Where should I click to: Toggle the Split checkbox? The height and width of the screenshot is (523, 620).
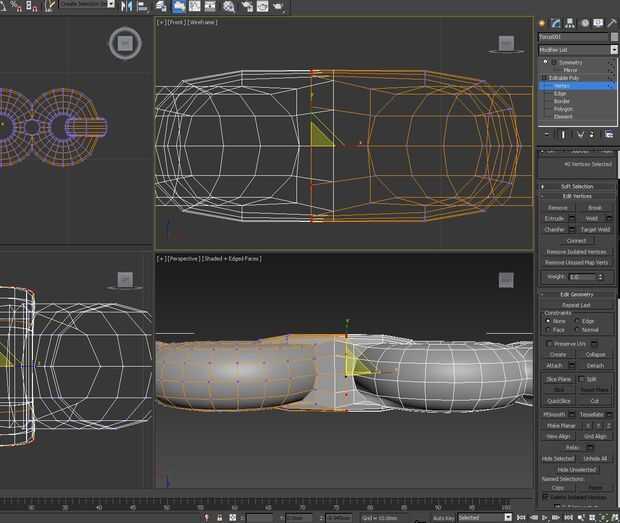(581, 379)
